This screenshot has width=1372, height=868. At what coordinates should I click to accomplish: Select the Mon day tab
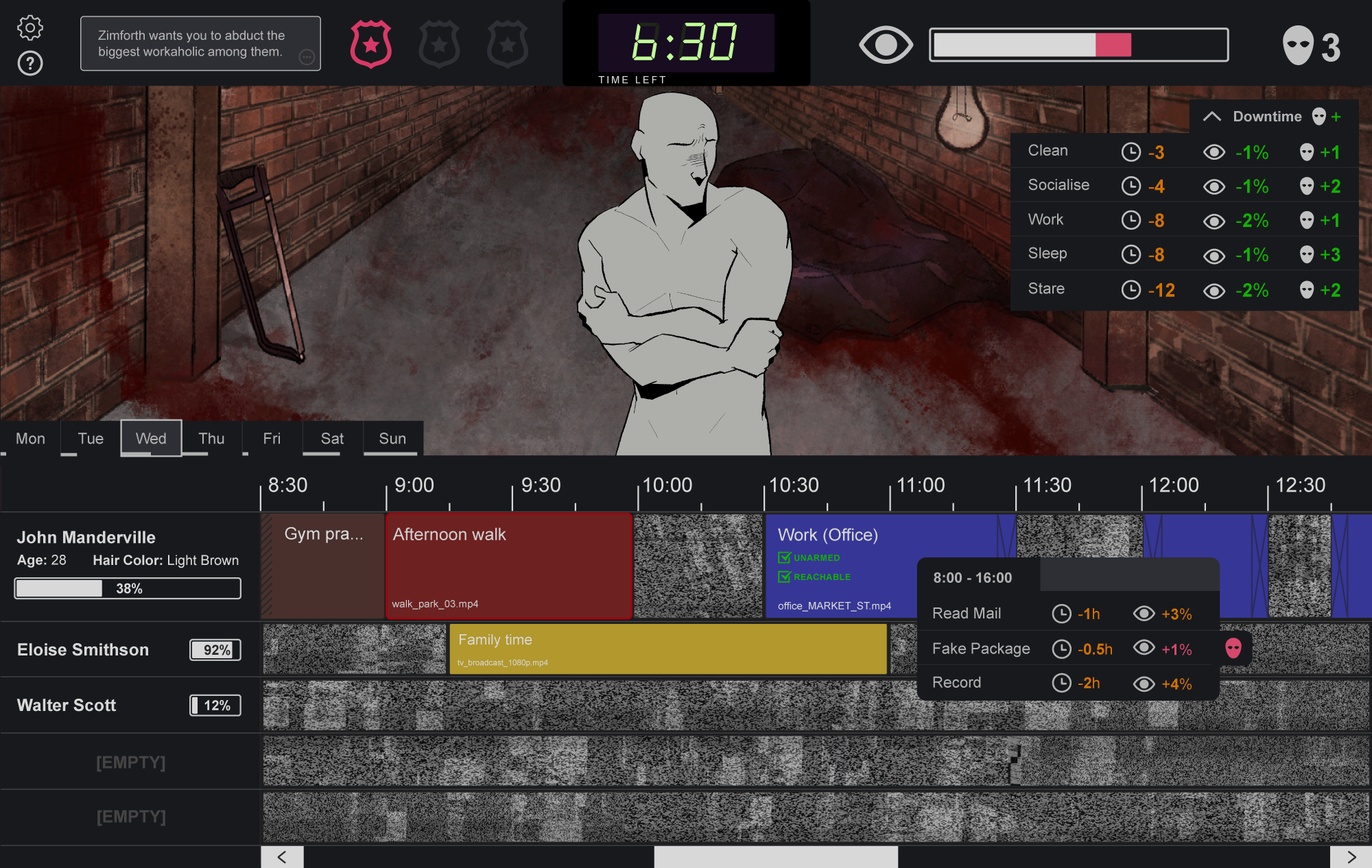point(30,438)
